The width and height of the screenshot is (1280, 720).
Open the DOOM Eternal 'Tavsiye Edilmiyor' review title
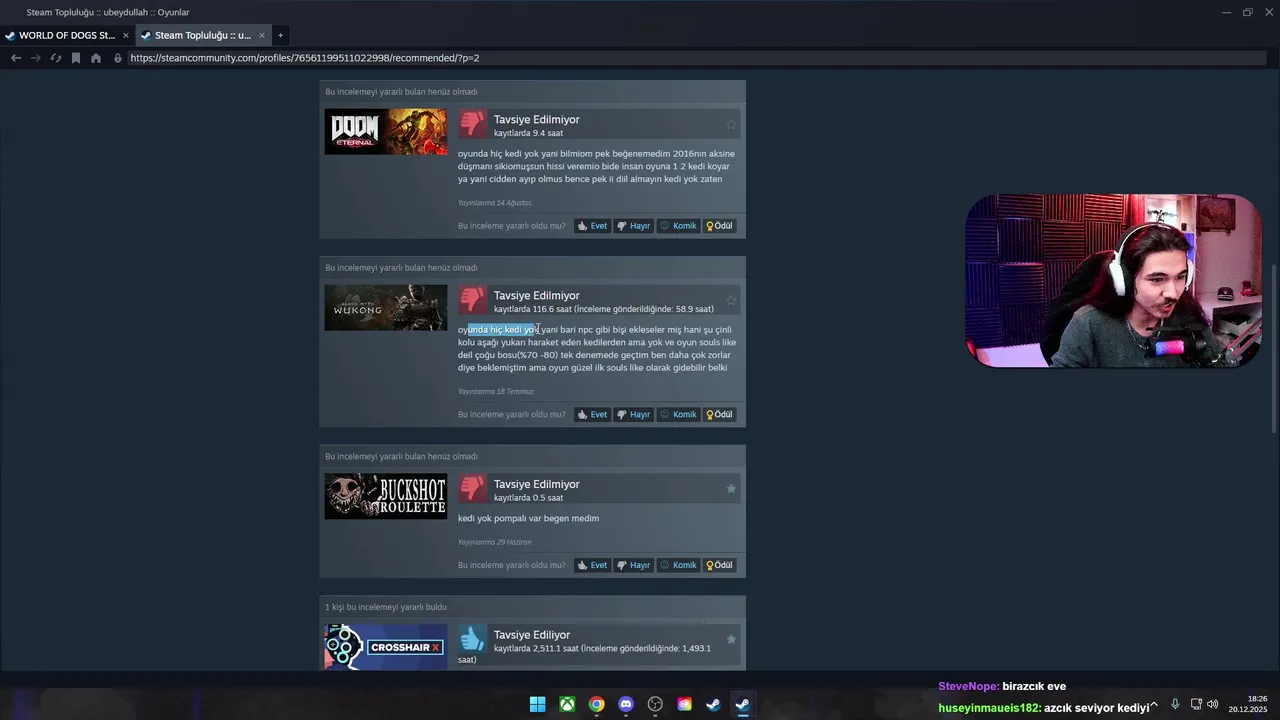[536, 119]
